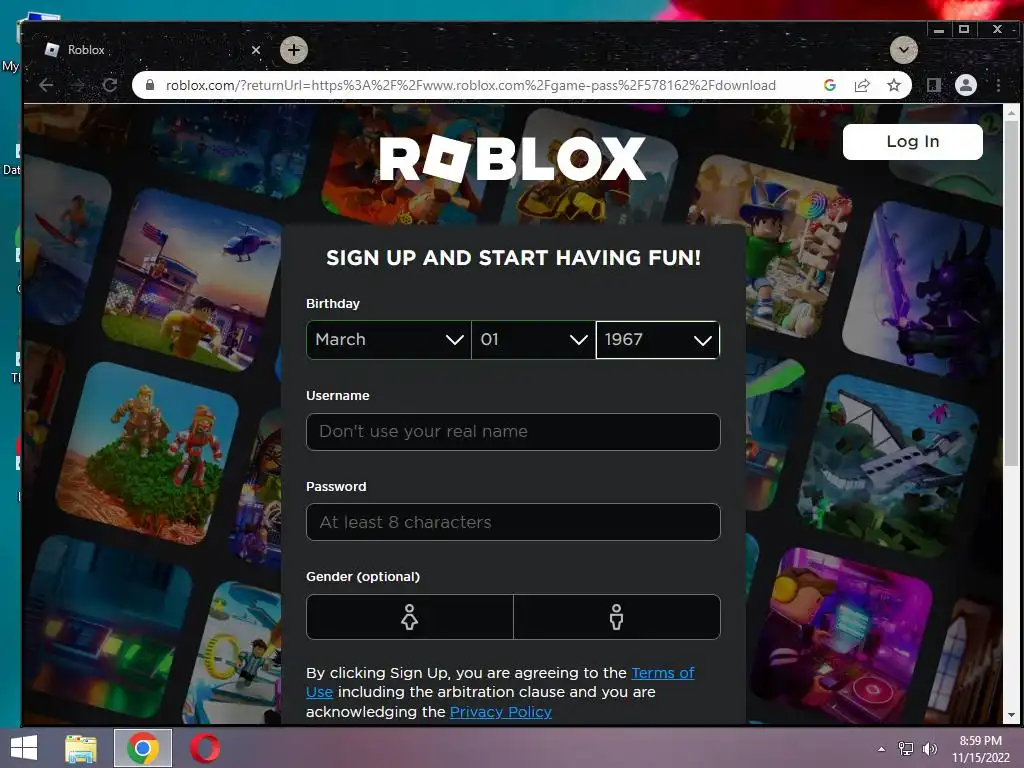Open Windows Start menu
The width and height of the screenshot is (1024, 768).
tap(24, 748)
